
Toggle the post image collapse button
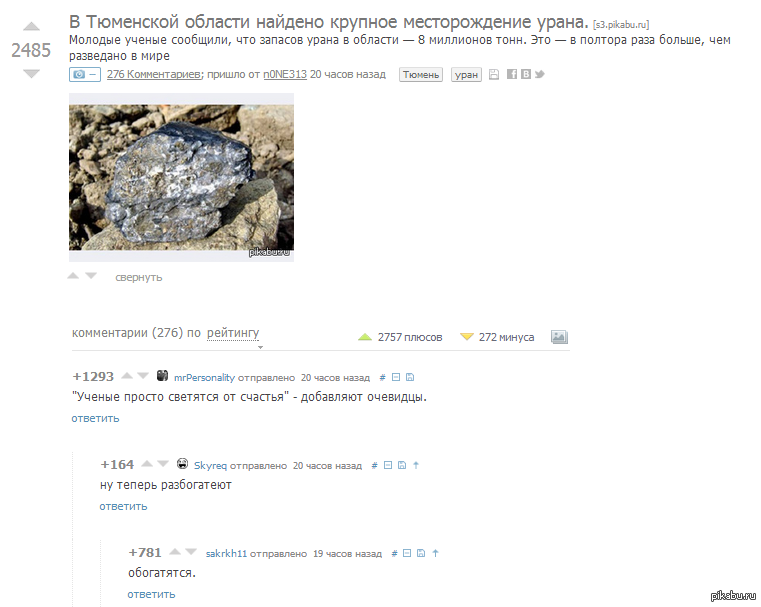tap(85, 74)
